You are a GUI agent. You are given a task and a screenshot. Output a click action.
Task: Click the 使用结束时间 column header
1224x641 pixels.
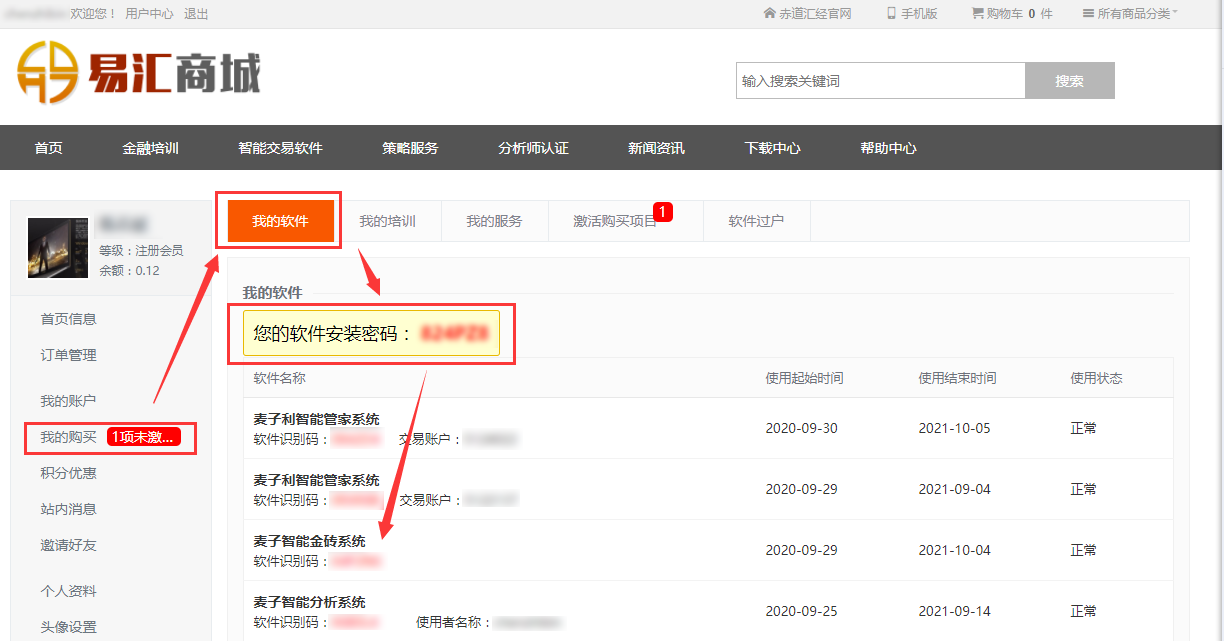(x=957, y=378)
